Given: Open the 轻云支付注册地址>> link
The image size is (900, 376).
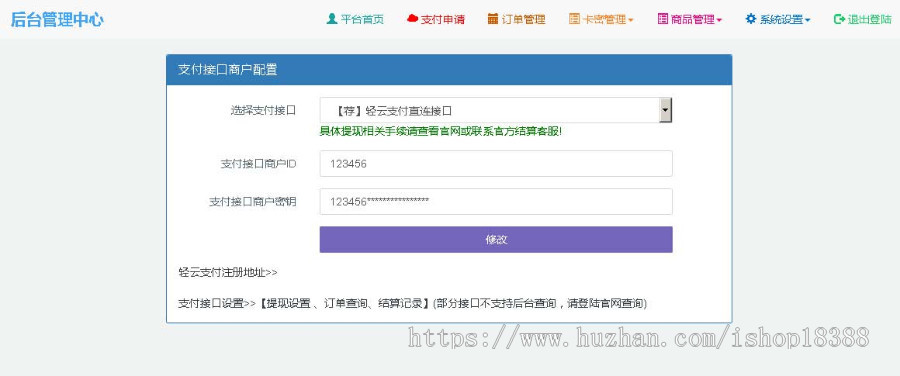Looking at the screenshot, I should [228, 272].
